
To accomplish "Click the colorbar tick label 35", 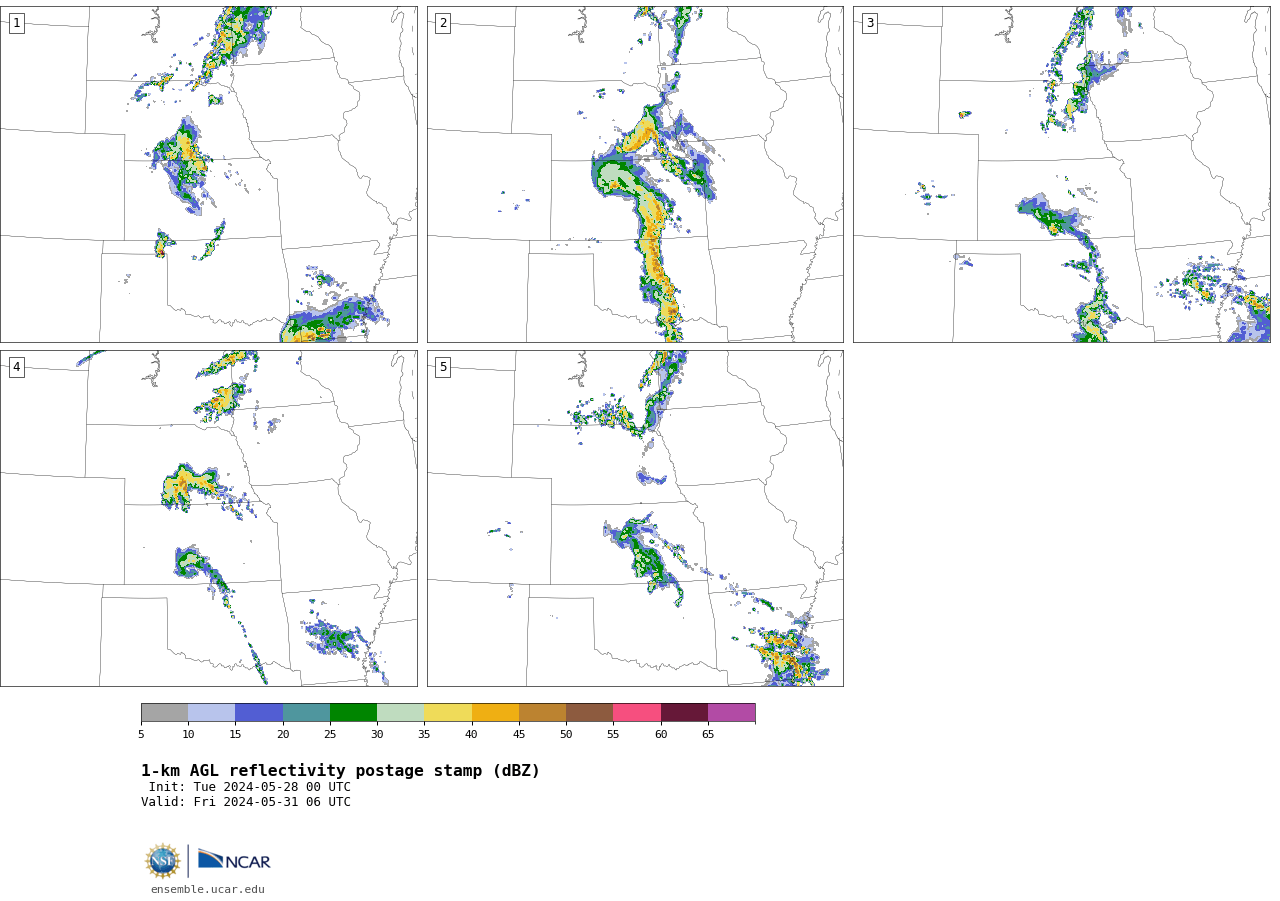I will (x=424, y=734).
